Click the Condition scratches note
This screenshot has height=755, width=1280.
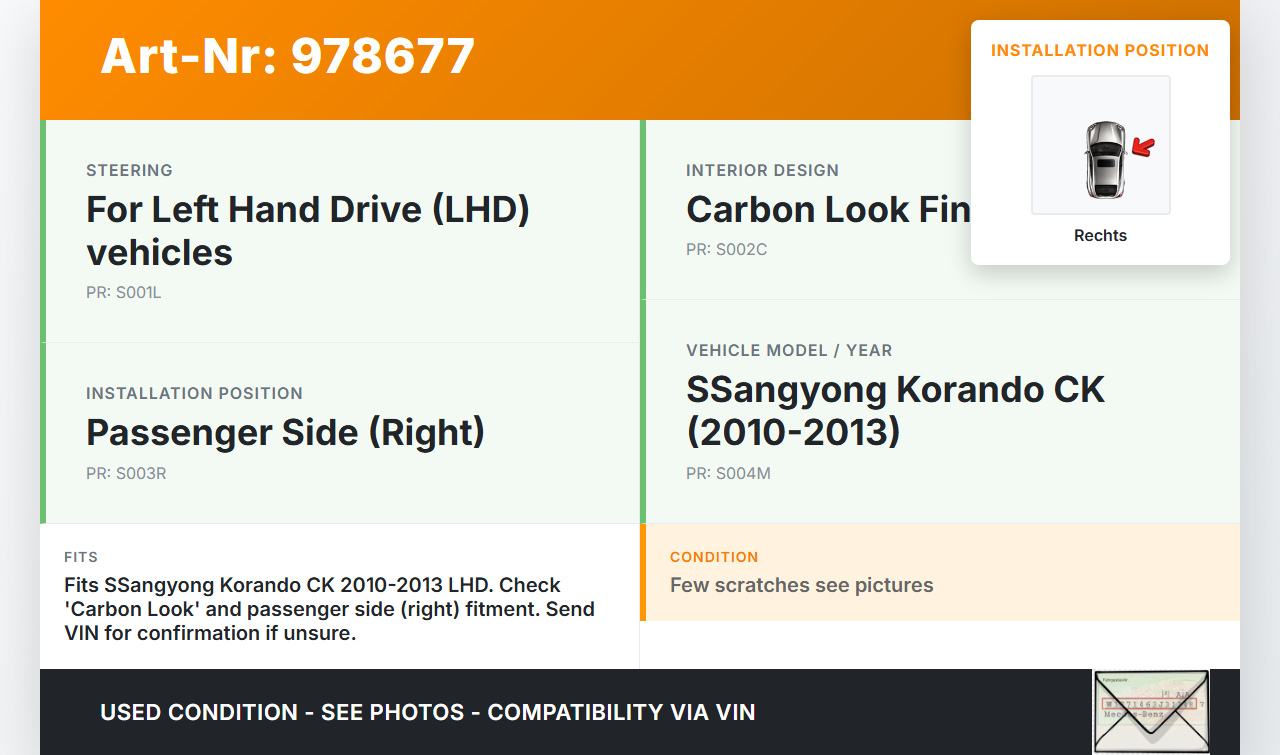tap(801, 585)
